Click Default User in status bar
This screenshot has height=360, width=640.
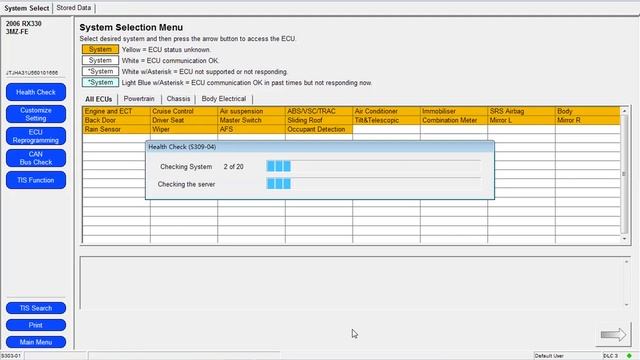point(549,356)
